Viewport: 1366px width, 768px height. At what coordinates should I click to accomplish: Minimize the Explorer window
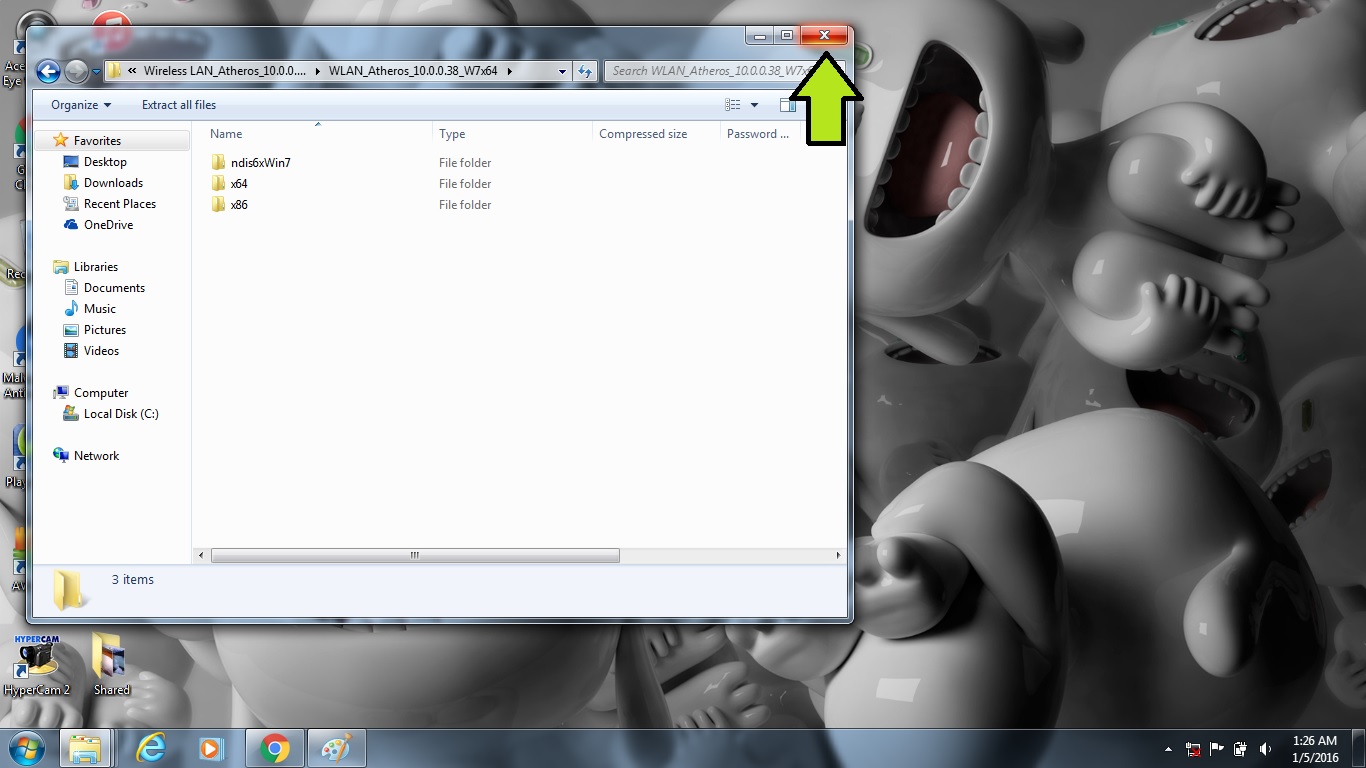coord(760,36)
